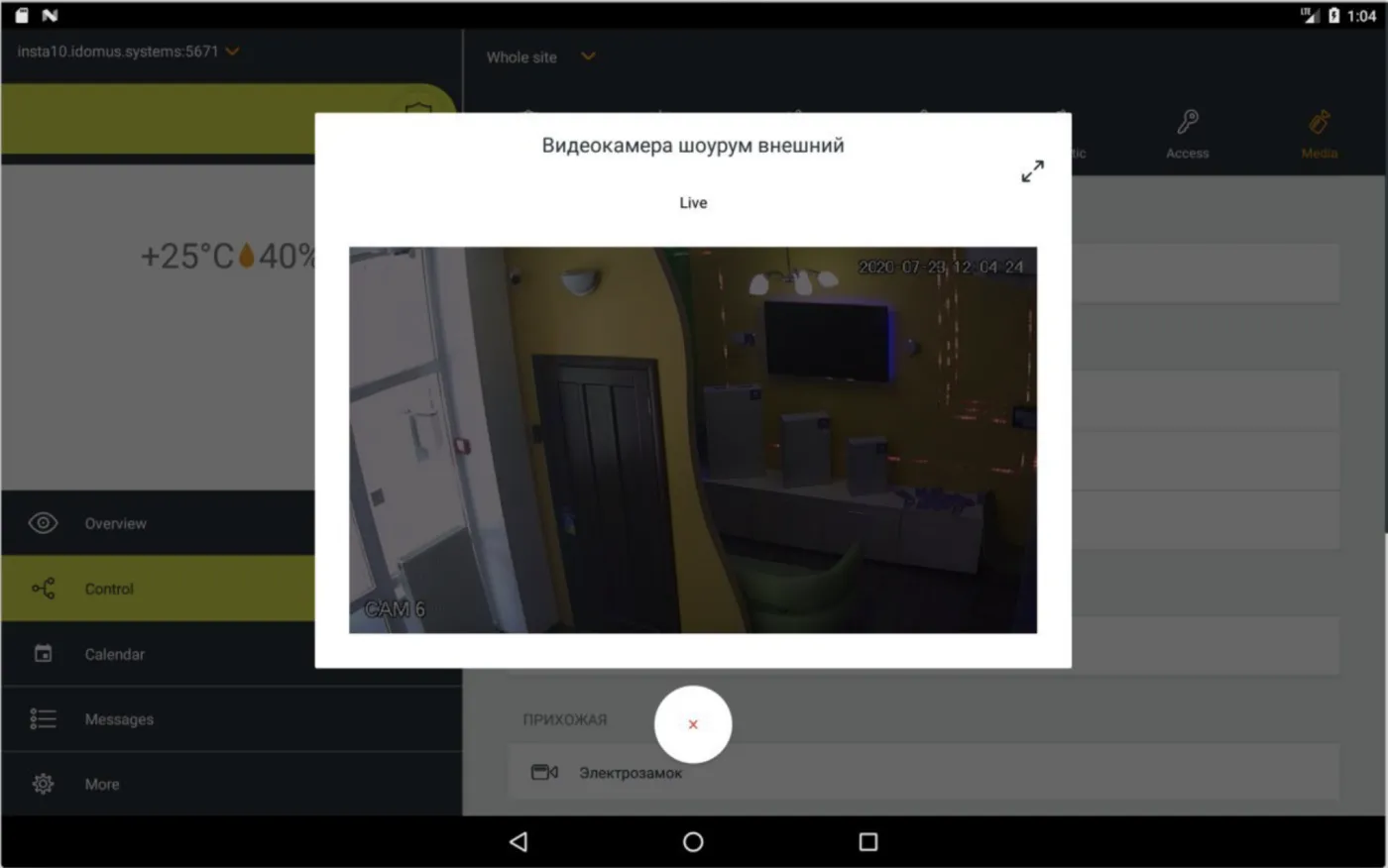Tap the Android home circle button
The height and width of the screenshot is (868, 1388).
click(x=693, y=841)
